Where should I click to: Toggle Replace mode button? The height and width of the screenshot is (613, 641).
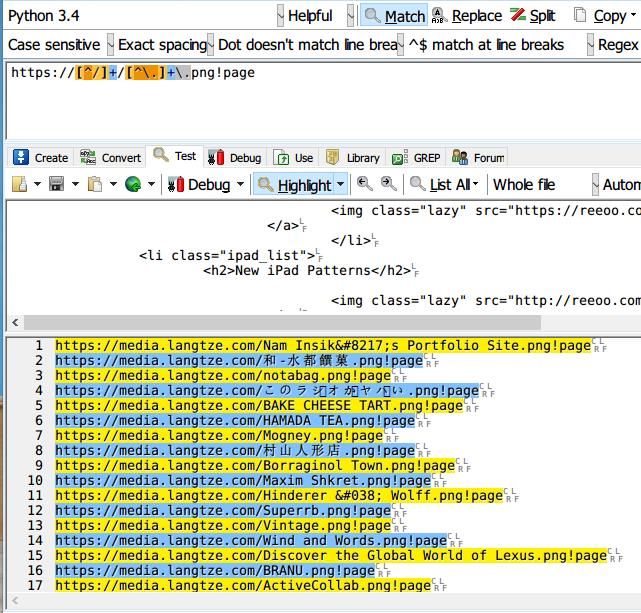pos(467,16)
